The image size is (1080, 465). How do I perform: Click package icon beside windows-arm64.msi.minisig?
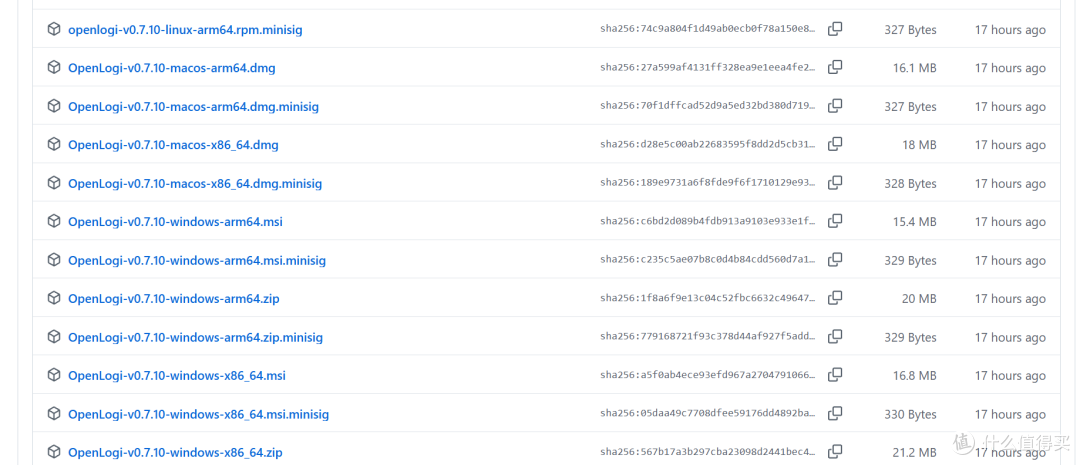54,260
